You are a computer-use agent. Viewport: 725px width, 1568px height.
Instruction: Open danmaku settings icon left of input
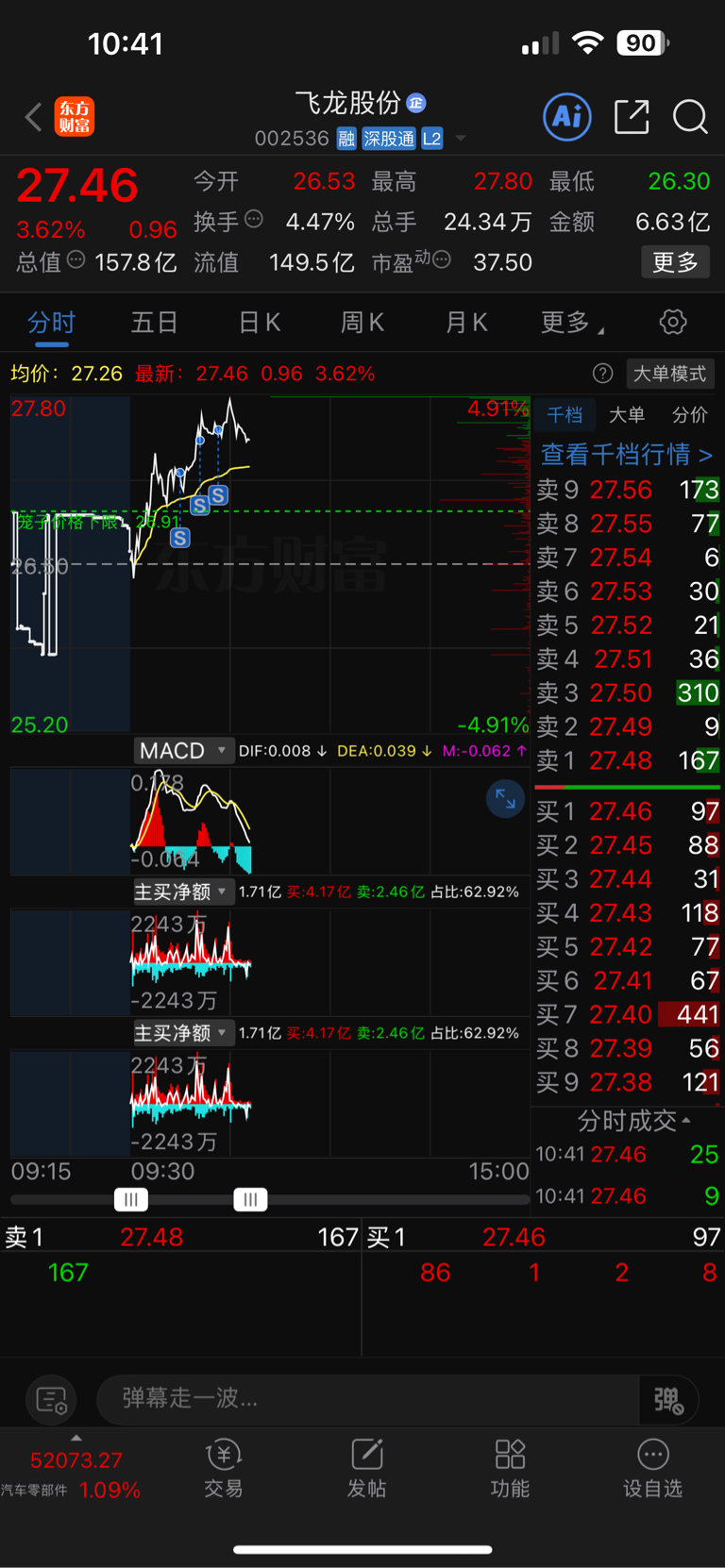tap(51, 1399)
